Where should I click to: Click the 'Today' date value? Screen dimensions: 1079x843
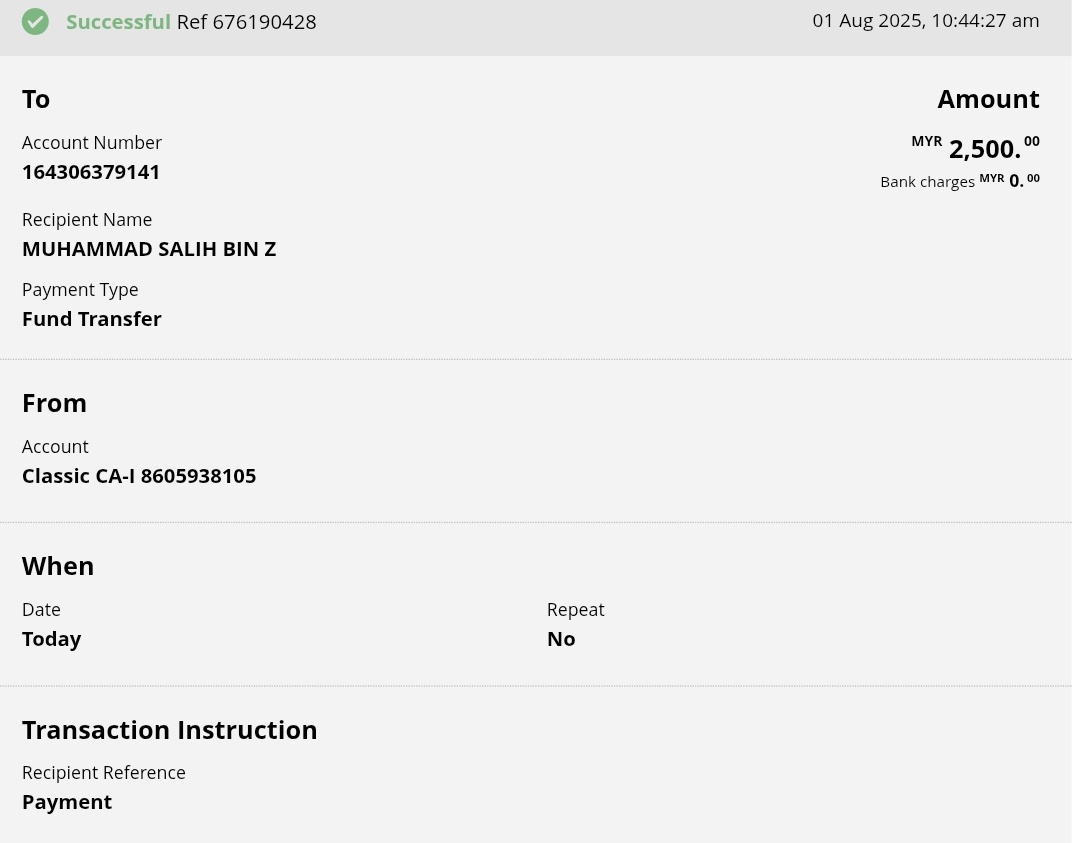52,639
